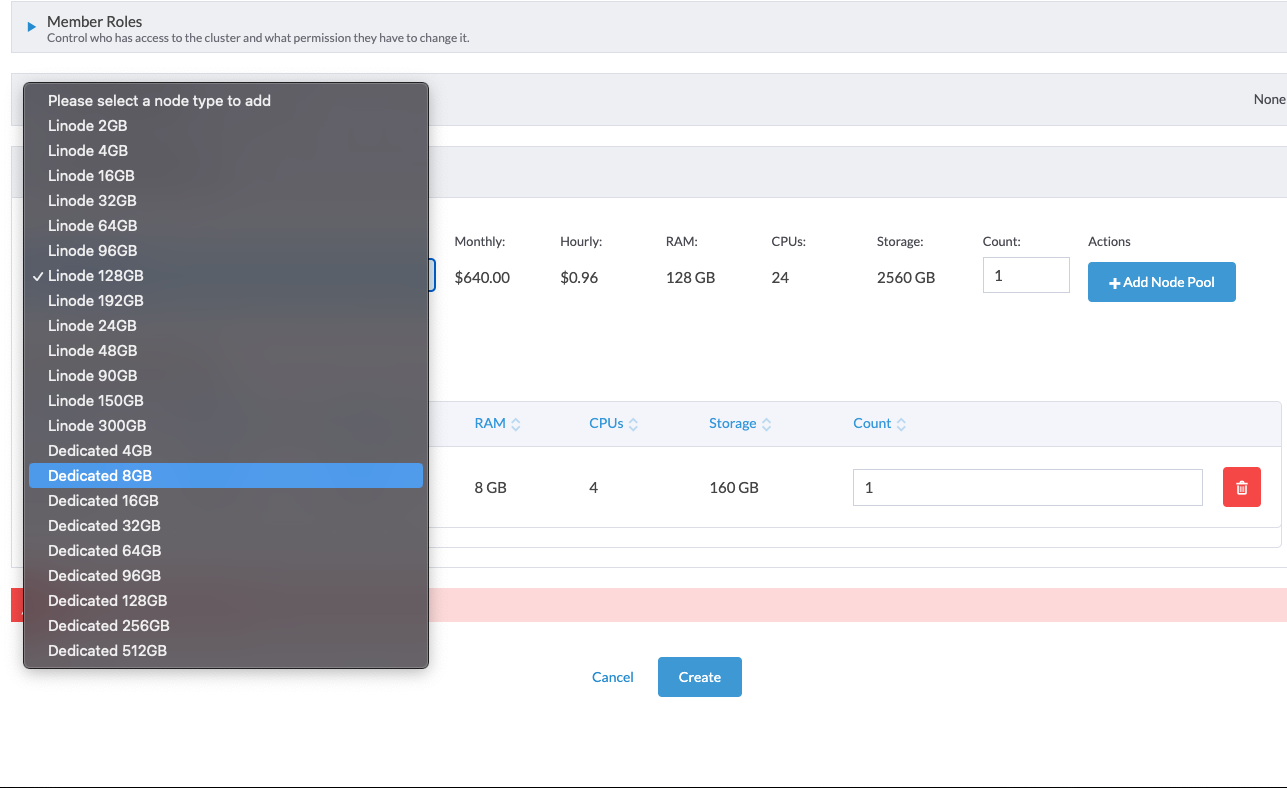Click the 8 GB RAM cell

[x=490, y=488]
